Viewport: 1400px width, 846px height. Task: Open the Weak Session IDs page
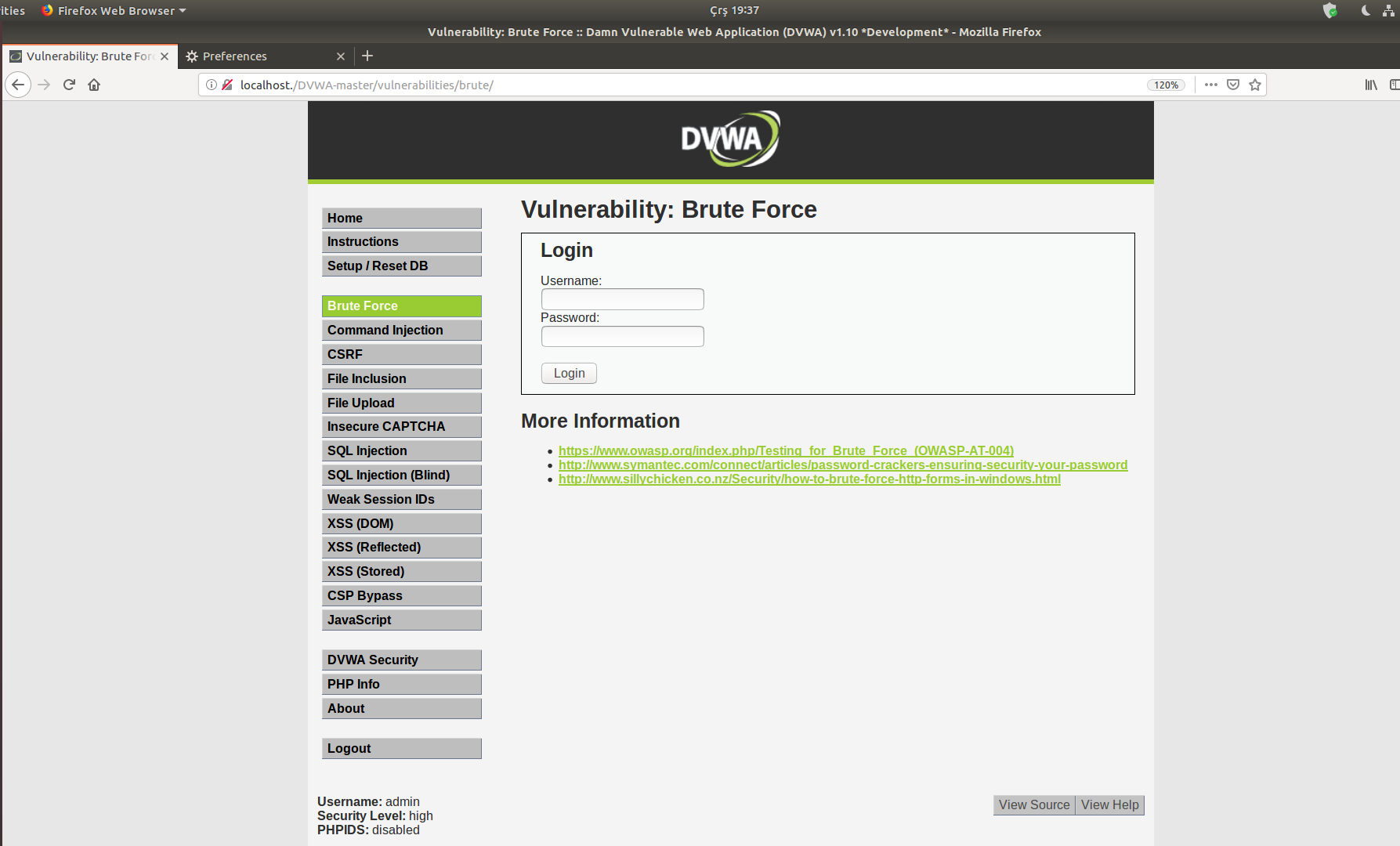(401, 499)
